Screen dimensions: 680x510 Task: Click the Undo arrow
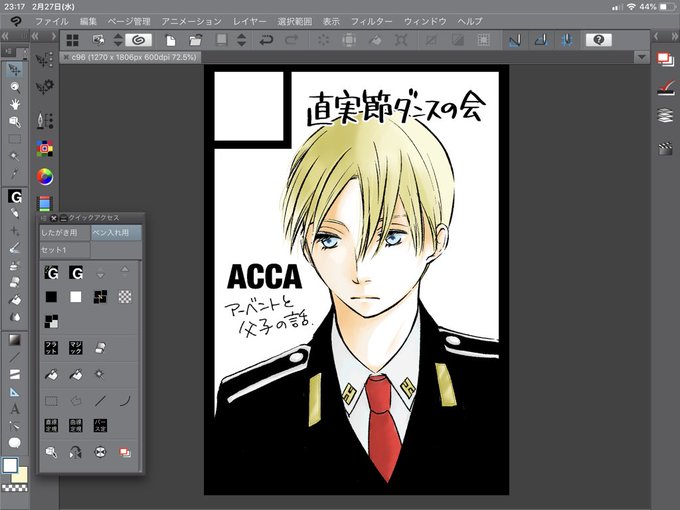[266, 40]
